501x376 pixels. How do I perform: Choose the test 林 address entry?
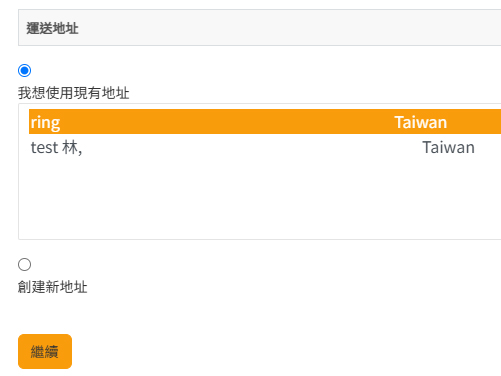[x=265, y=147]
